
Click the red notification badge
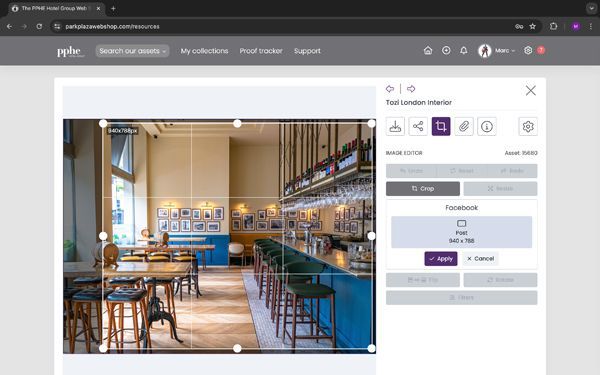[x=541, y=50]
